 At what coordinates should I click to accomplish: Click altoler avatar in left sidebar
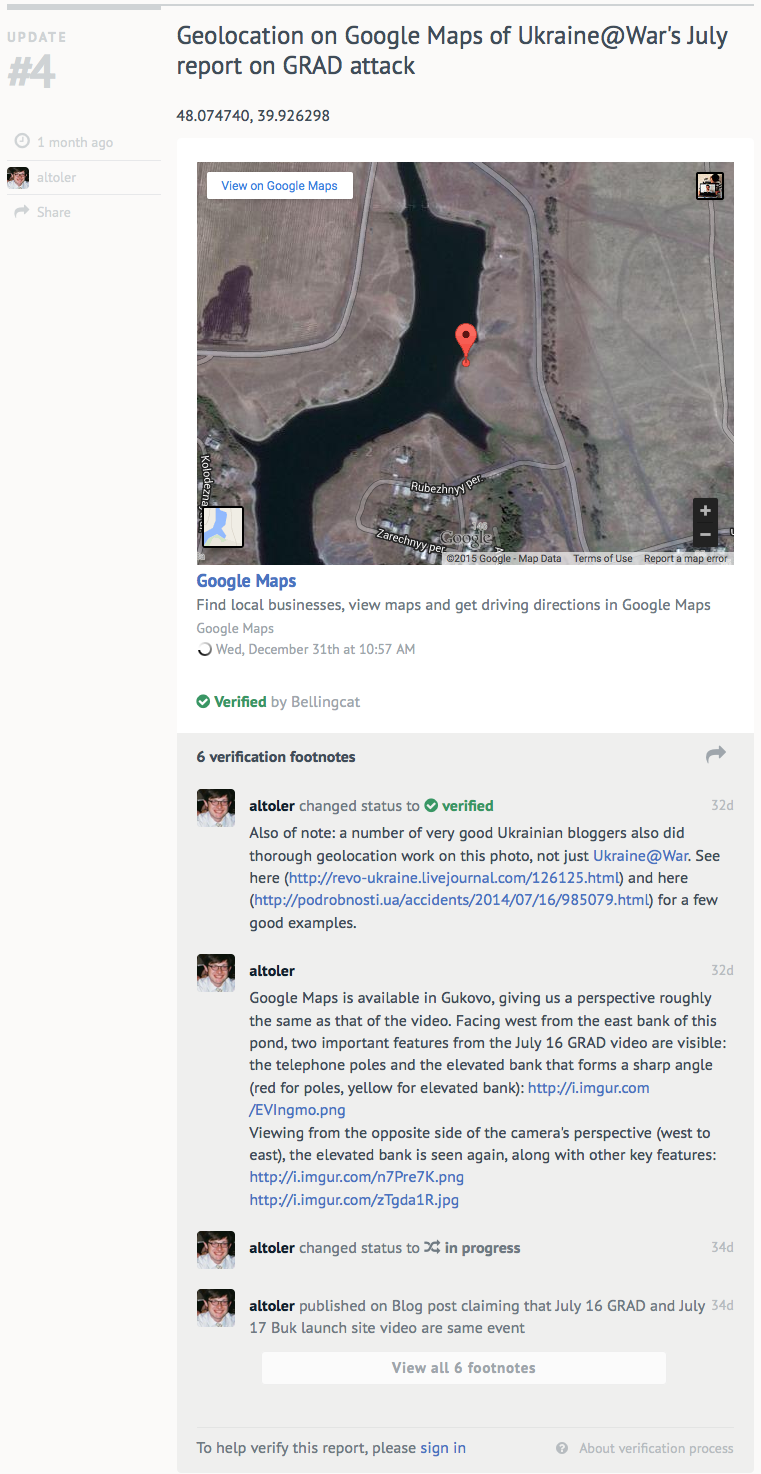click(x=18, y=178)
